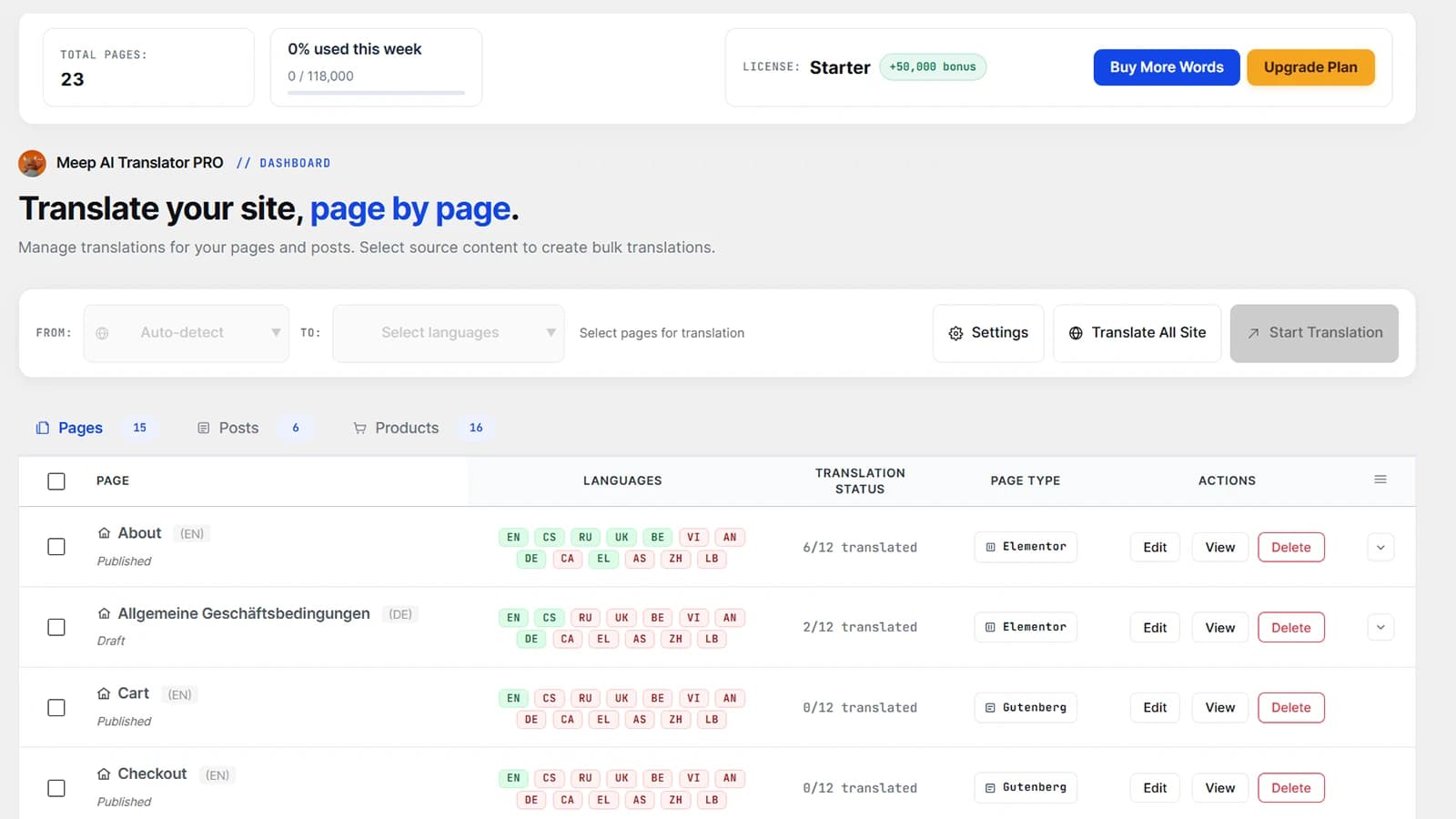Select the Checkout page checkbox
The image size is (1456, 819).
point(56,788)
